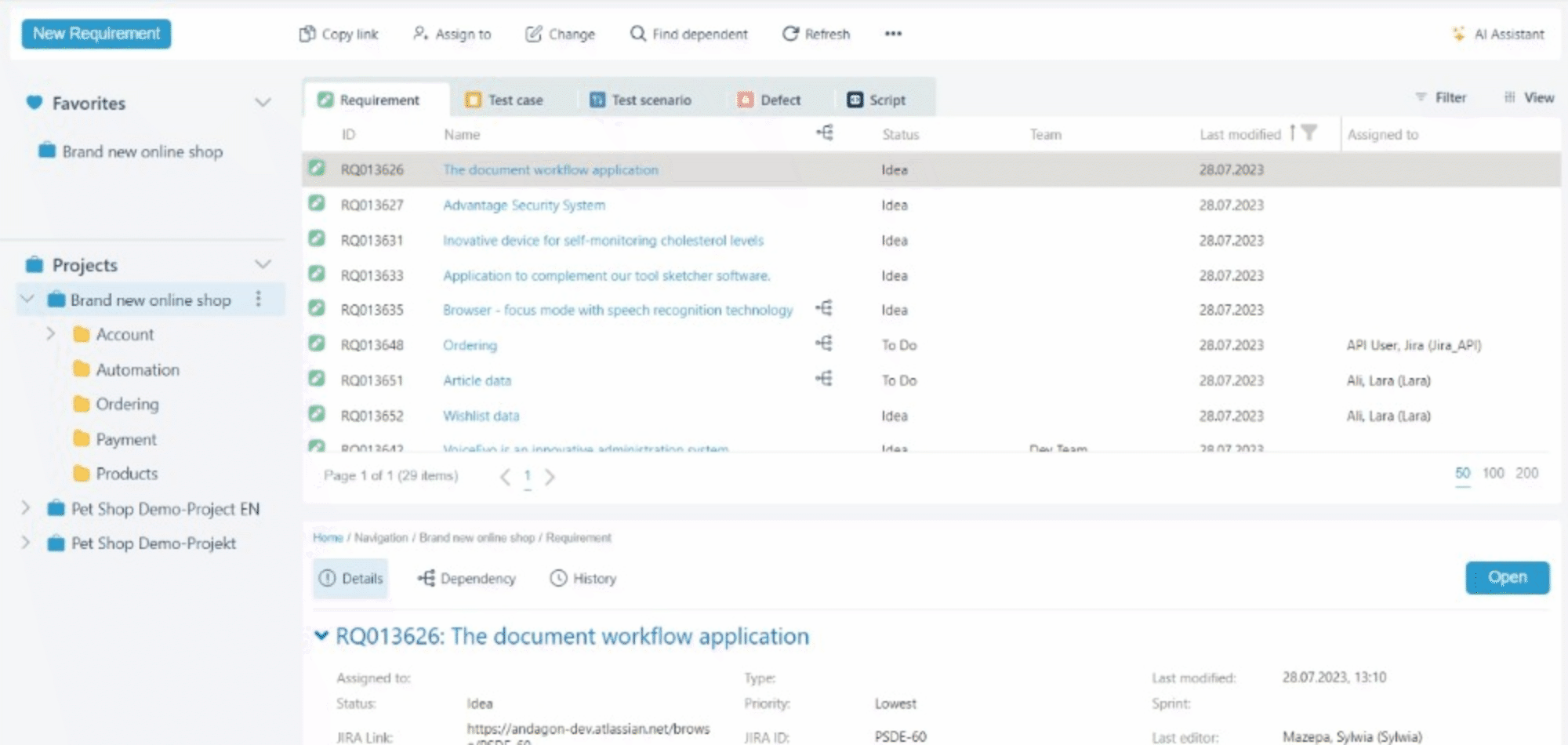Click the dependency icon in Ordering row
1568x745 pixels.
tap(824, 343)
